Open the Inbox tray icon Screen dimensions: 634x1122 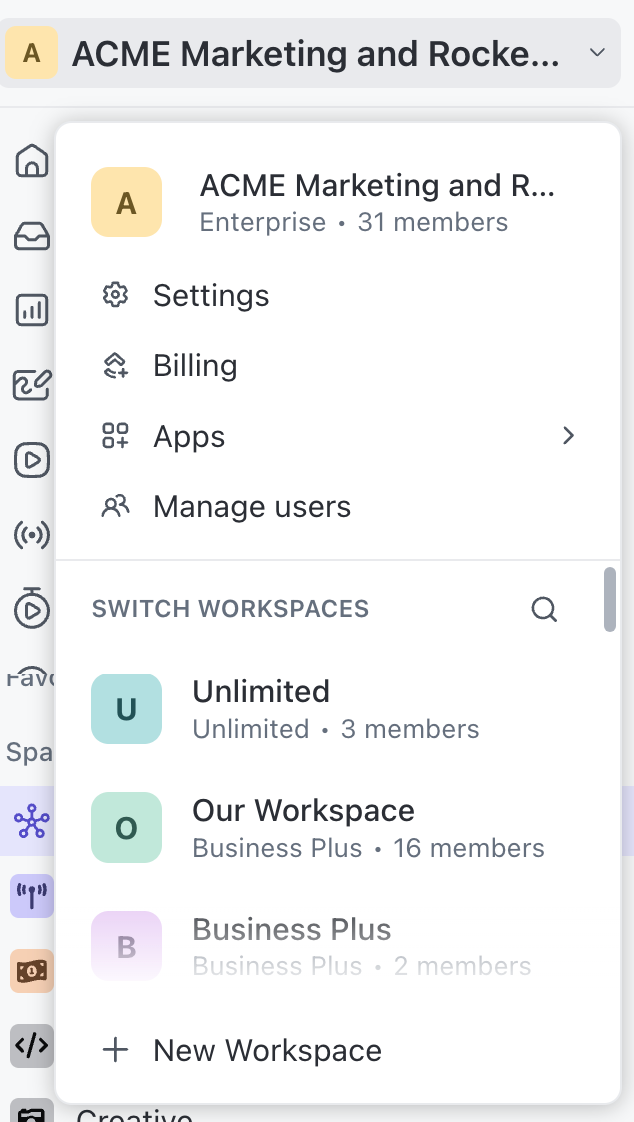(32, 236)
